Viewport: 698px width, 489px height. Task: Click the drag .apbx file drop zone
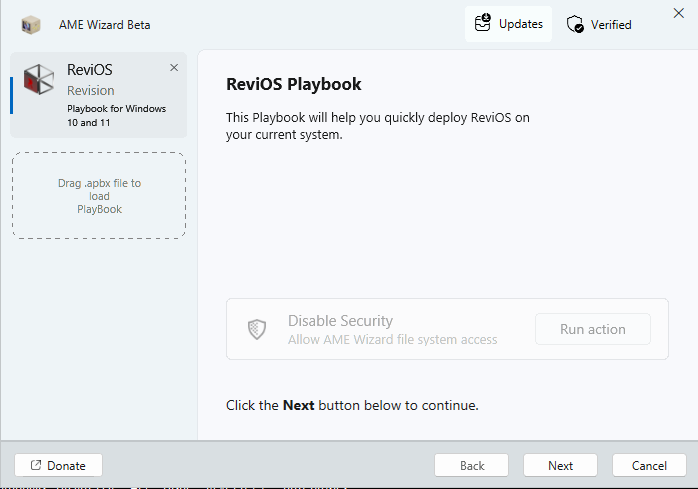point(99,196)
